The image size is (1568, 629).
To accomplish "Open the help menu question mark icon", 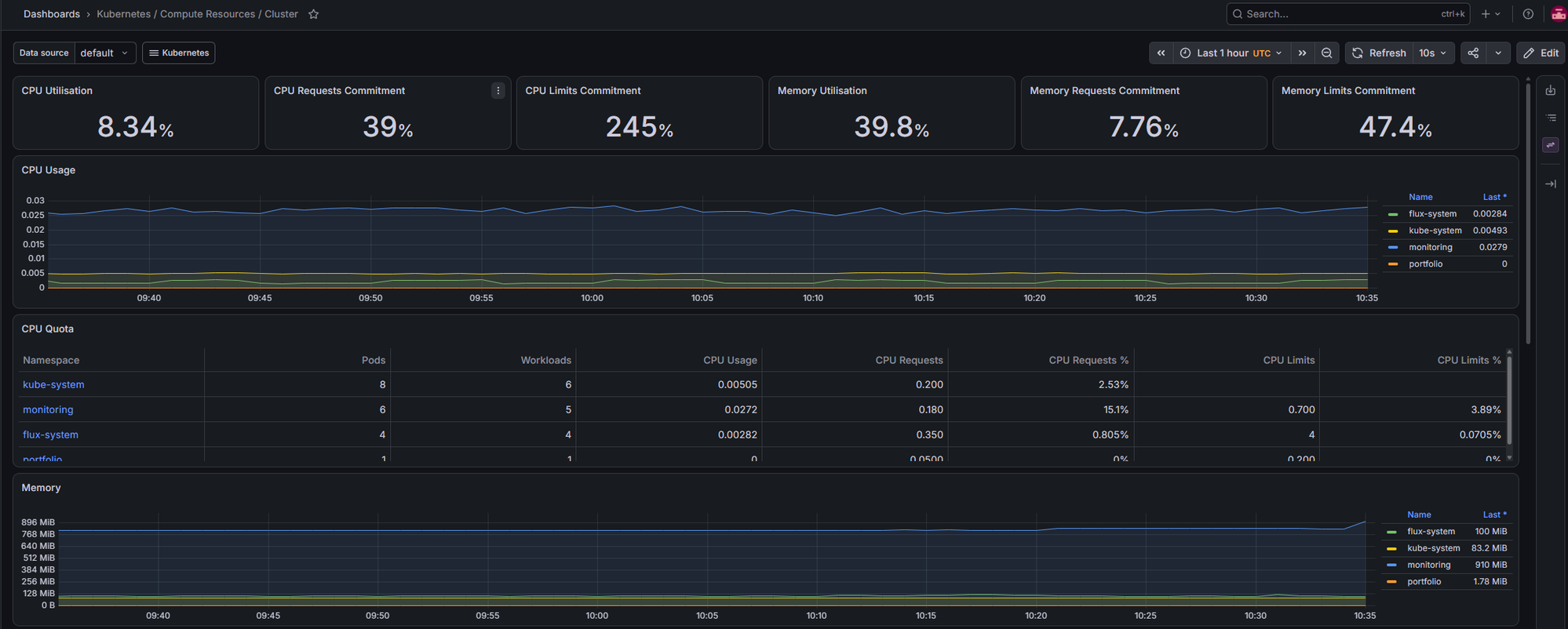I will pos(1528,14).
